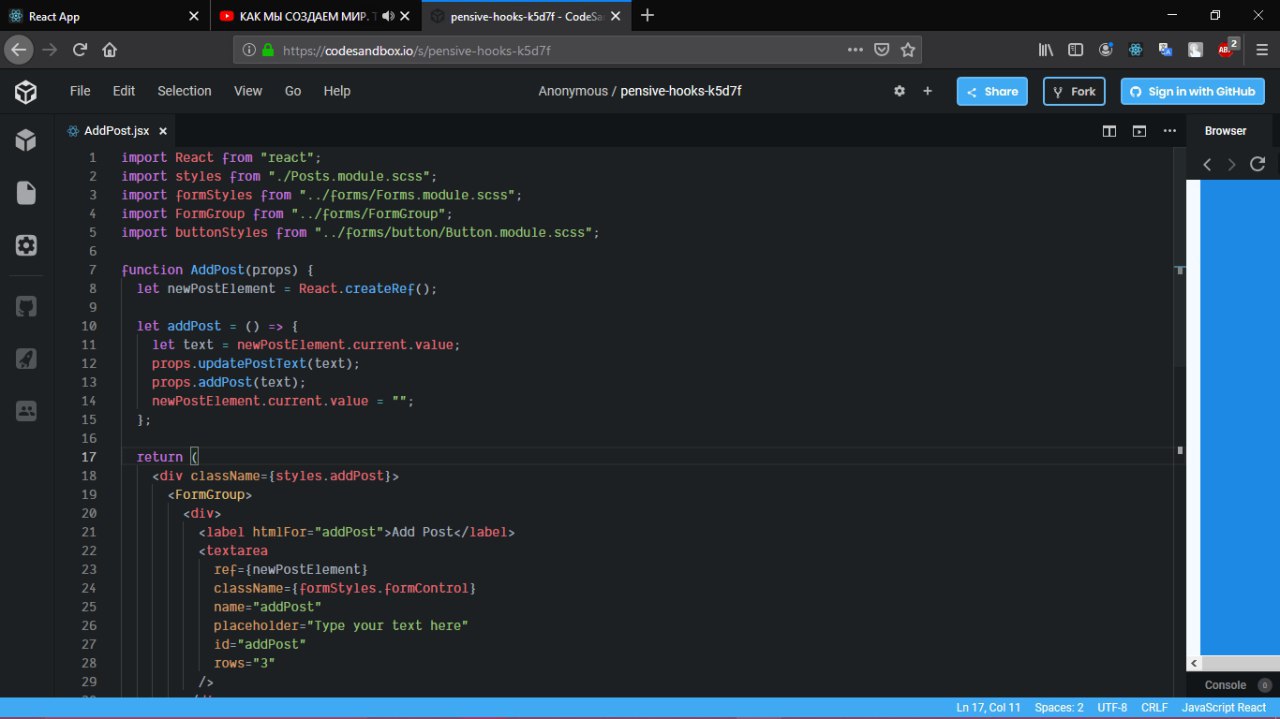
Task: Click the CodeSandbox logo in top-left
Action: click(x=26, y=92)
